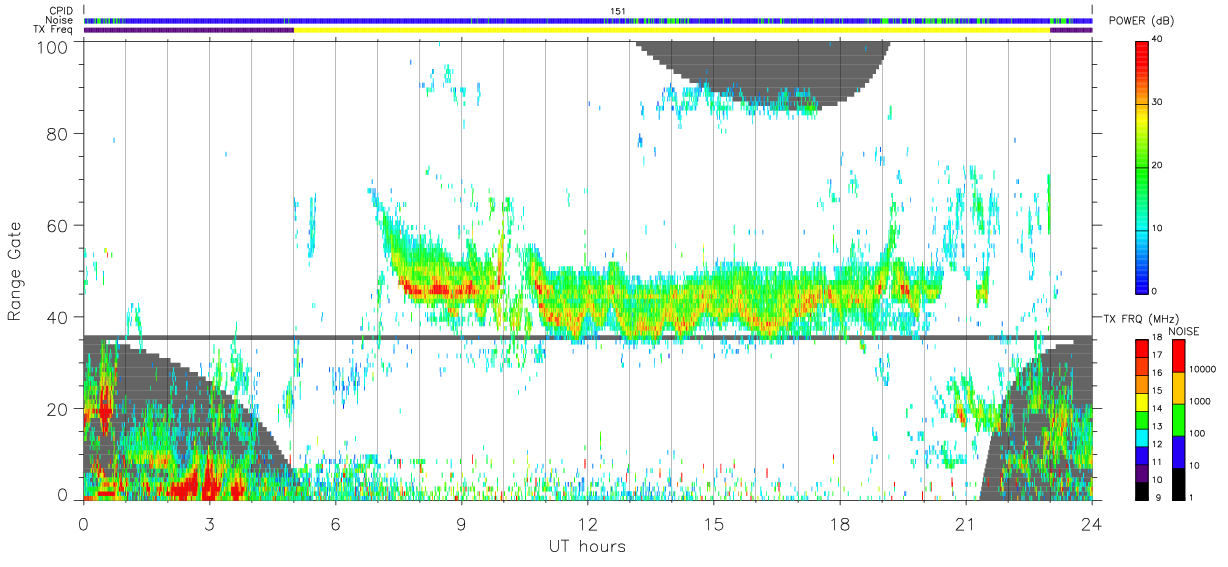This screenshot has height=567, width=1228.
Task: Click the gray horizontal band at gate 36
Action: pos(588,338)
